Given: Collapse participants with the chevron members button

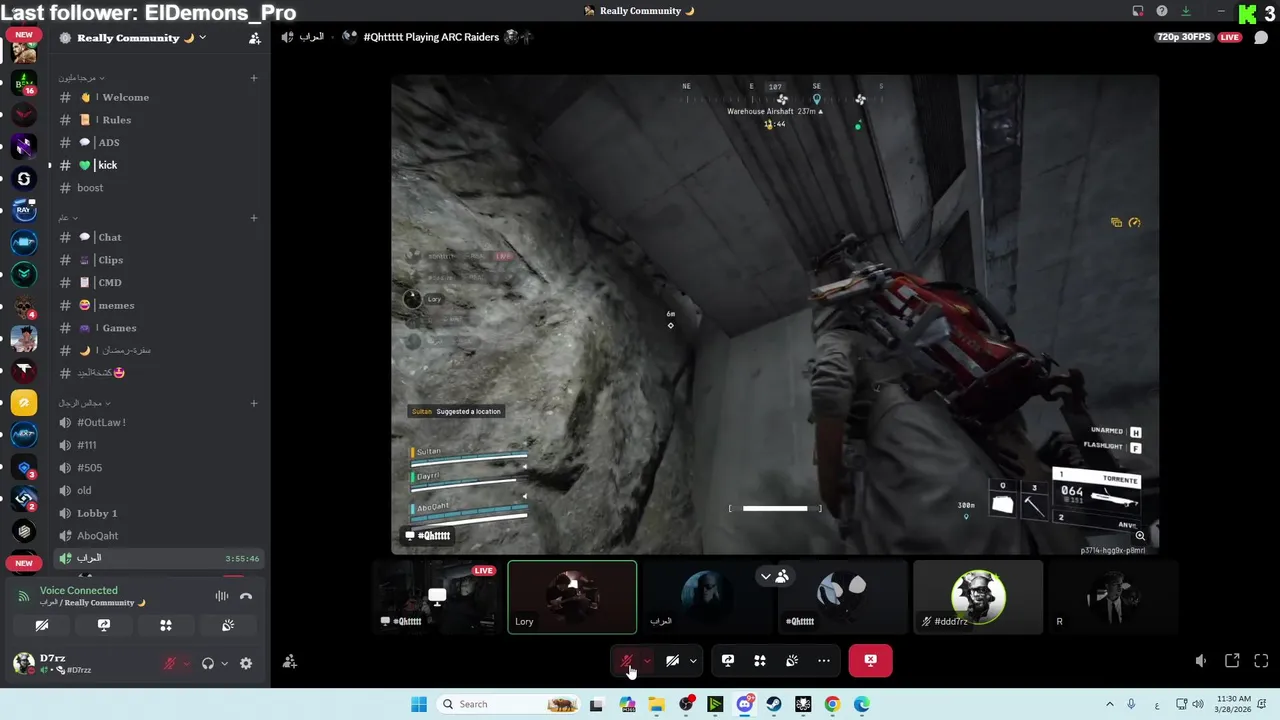Looking at the screenshot, I should pyautogui.click(x=774, y=576).
